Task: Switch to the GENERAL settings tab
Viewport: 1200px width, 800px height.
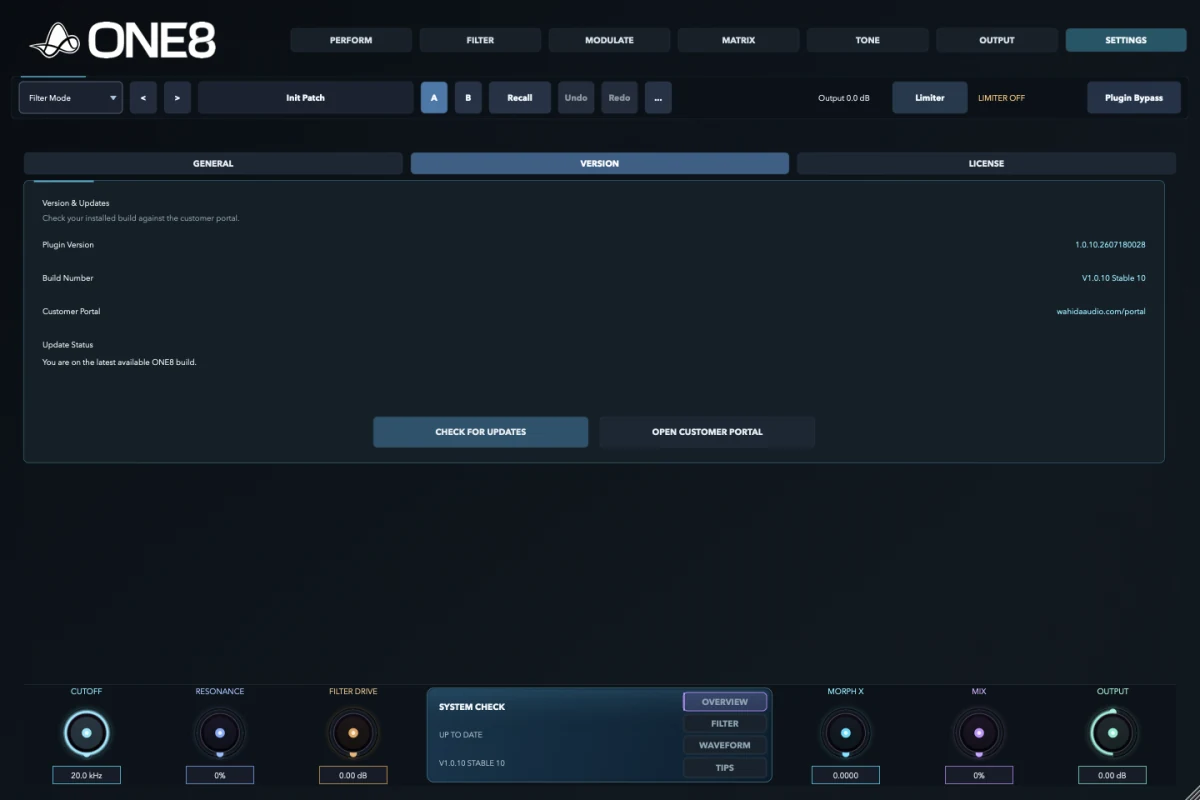Action: point(213,163)
